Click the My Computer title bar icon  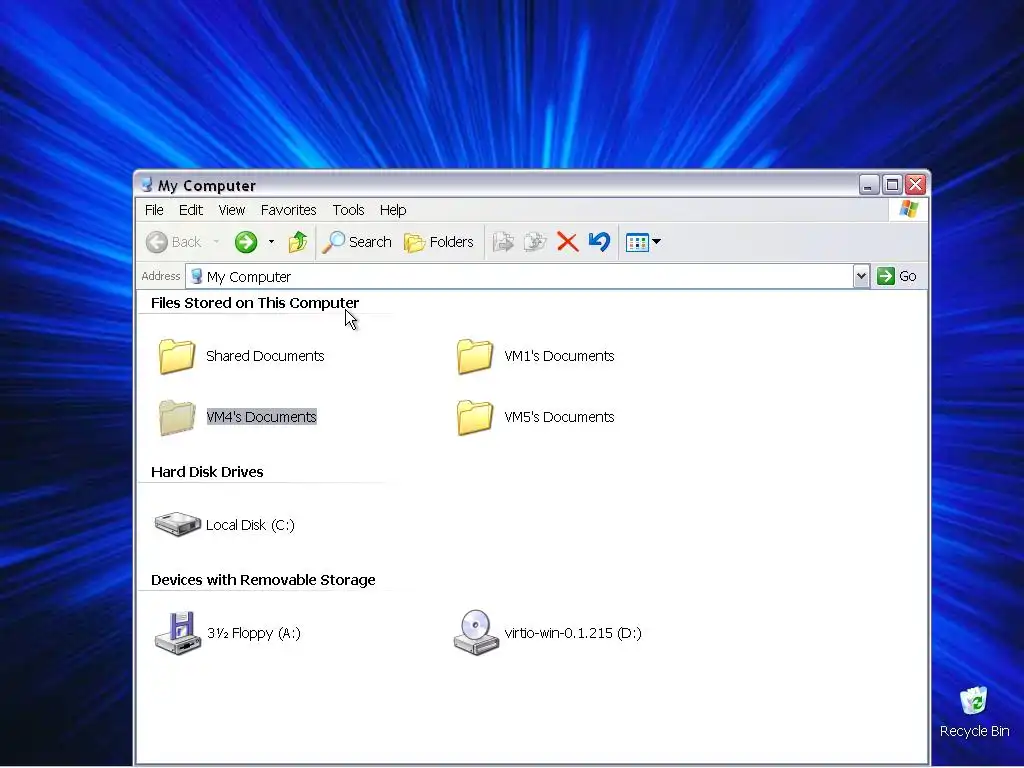point(147,185)
